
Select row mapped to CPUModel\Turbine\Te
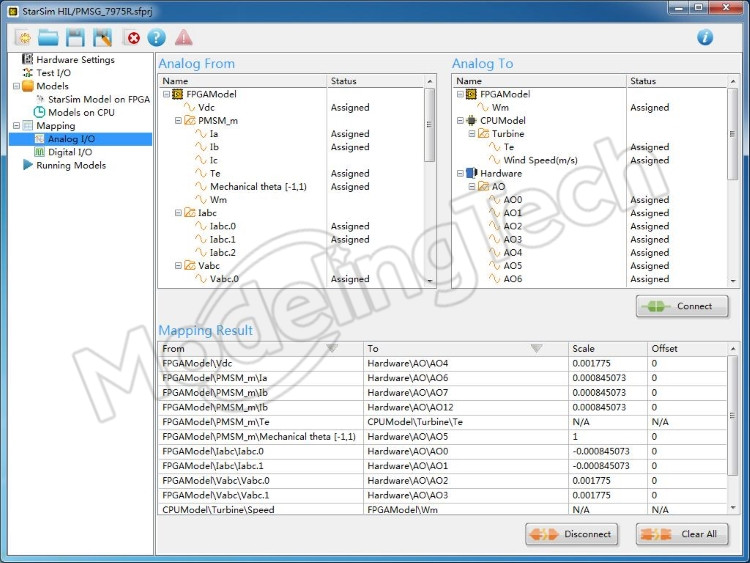pos(442,422)
